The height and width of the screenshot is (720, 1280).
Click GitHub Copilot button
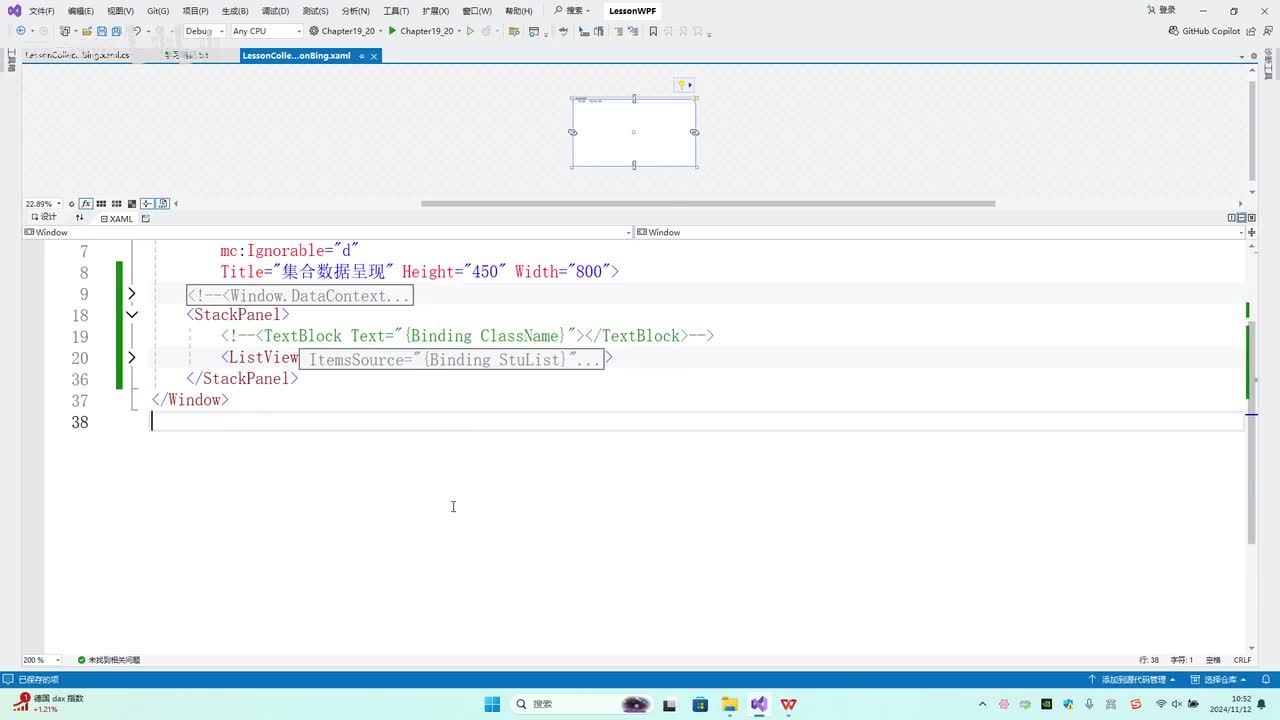pos(1205,31)
